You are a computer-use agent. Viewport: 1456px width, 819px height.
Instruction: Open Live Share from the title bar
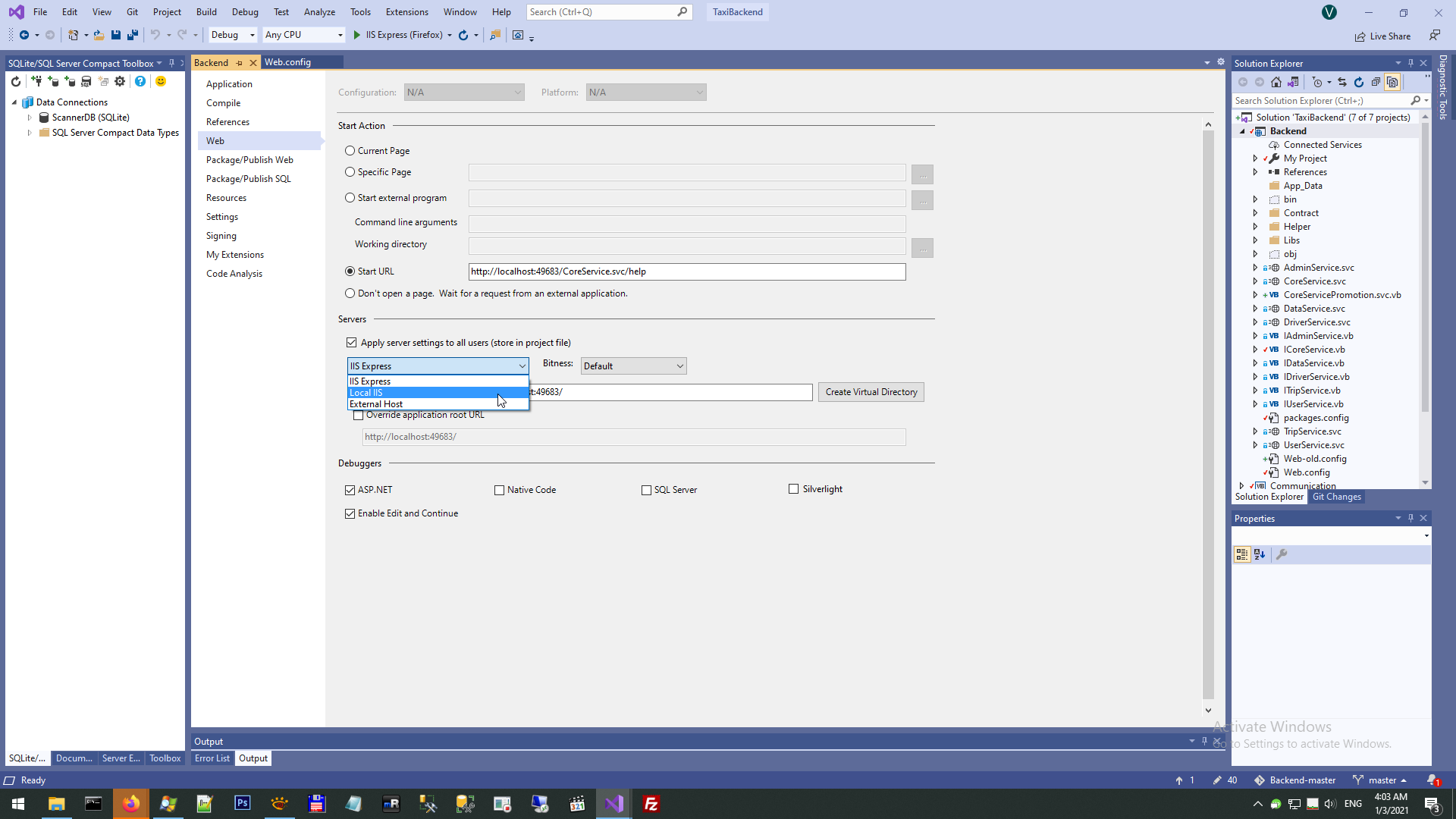1383,36
